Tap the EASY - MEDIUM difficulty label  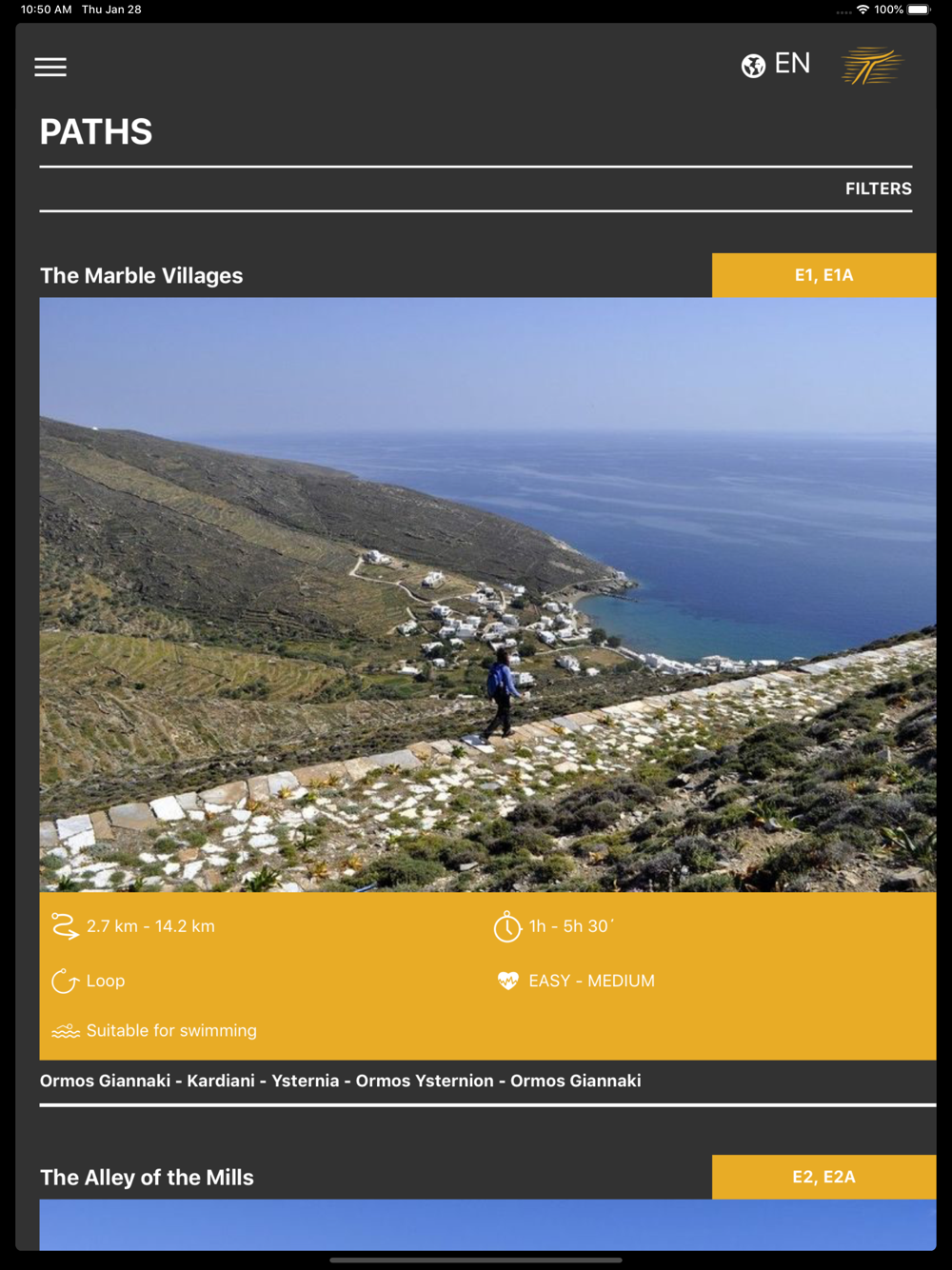(x=592, y=981)
